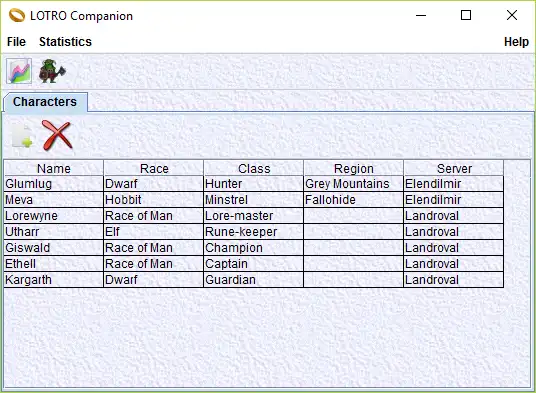The height and width of the screenshot is (393, 536).
Task: Click Glumlug's Elendilmir server cell
Action: tap(454, 184)
